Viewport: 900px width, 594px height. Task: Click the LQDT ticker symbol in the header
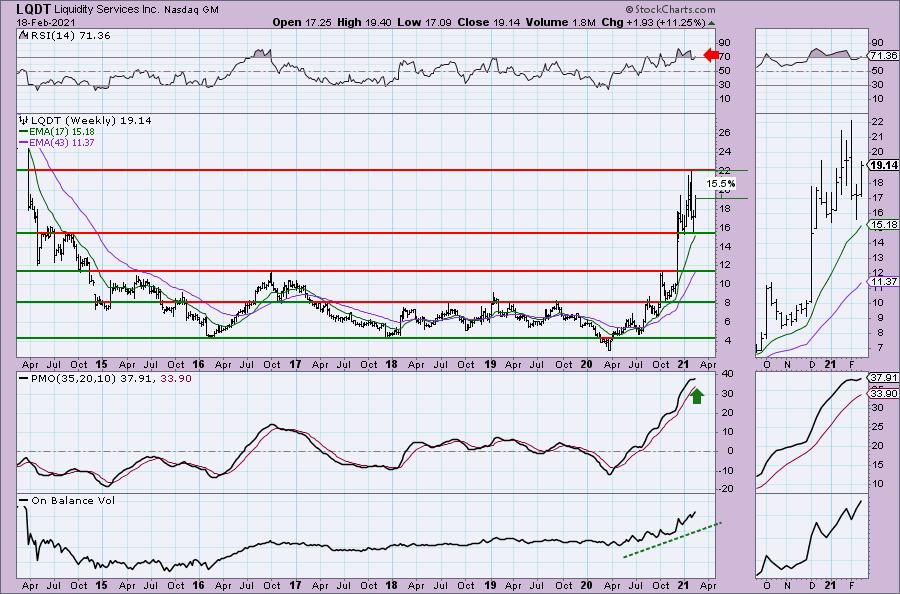click(x=33, y=9)
